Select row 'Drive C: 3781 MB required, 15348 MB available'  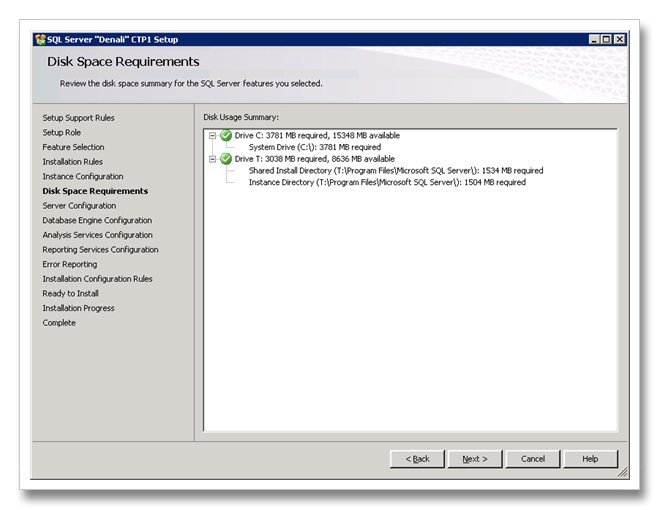point(317,135)
